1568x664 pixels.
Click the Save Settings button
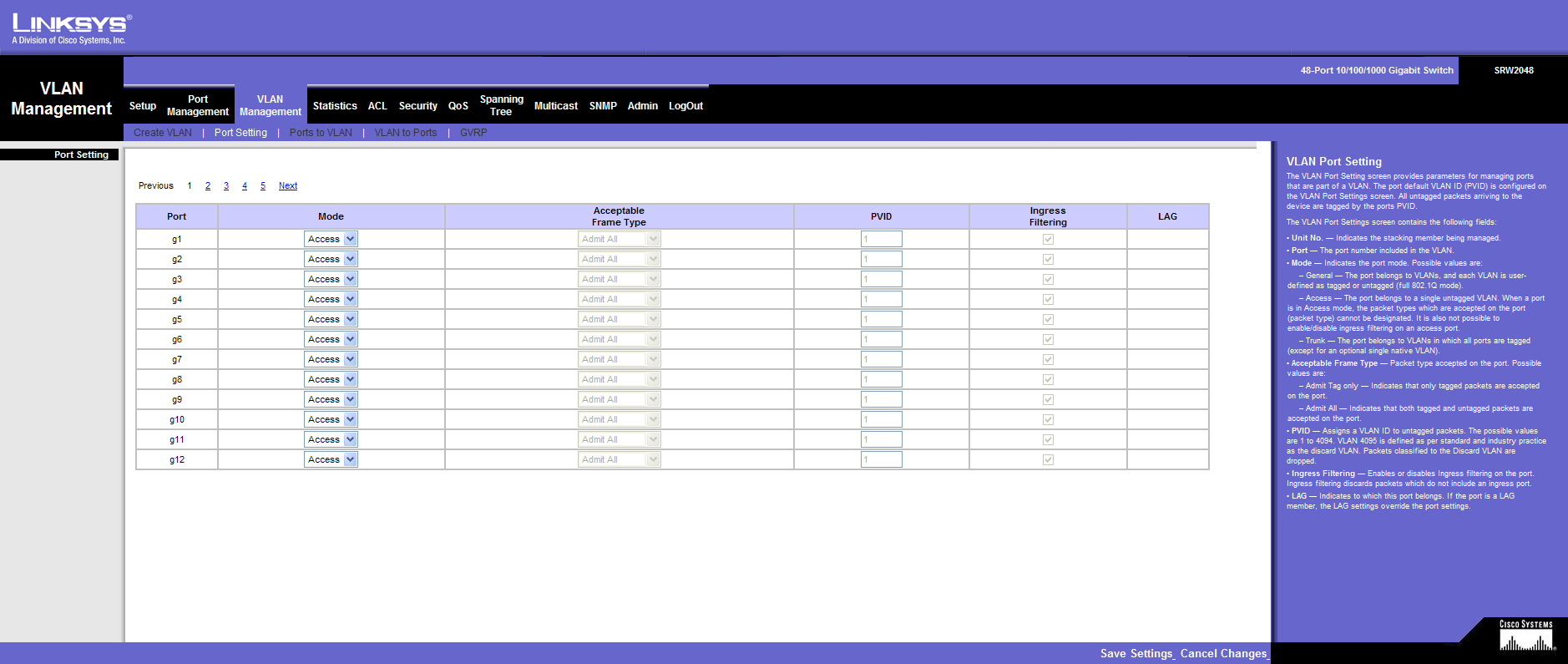1136,653
